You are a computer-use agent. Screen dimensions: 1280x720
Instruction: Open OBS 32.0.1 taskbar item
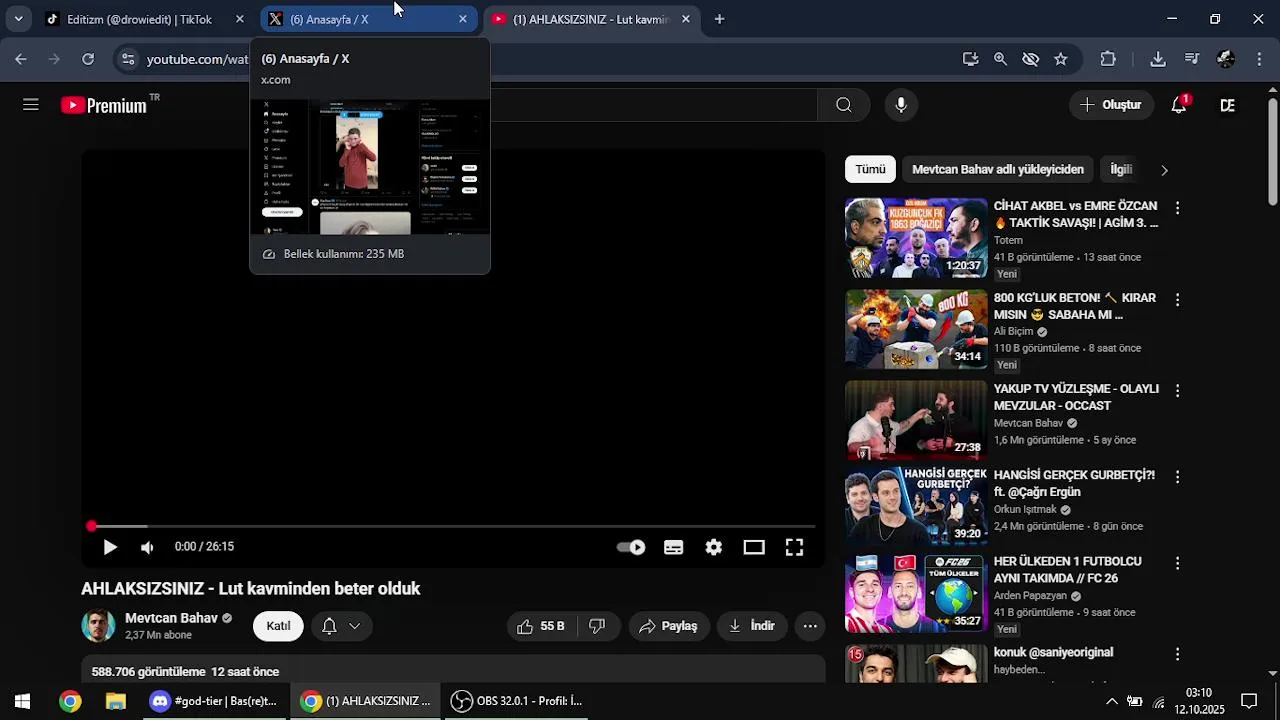click(516, 701)
